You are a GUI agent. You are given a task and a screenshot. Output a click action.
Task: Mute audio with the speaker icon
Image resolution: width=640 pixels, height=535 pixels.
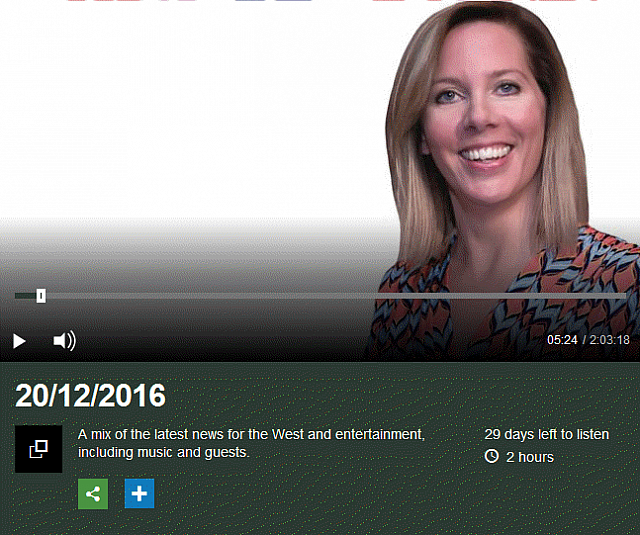point(64,341)
